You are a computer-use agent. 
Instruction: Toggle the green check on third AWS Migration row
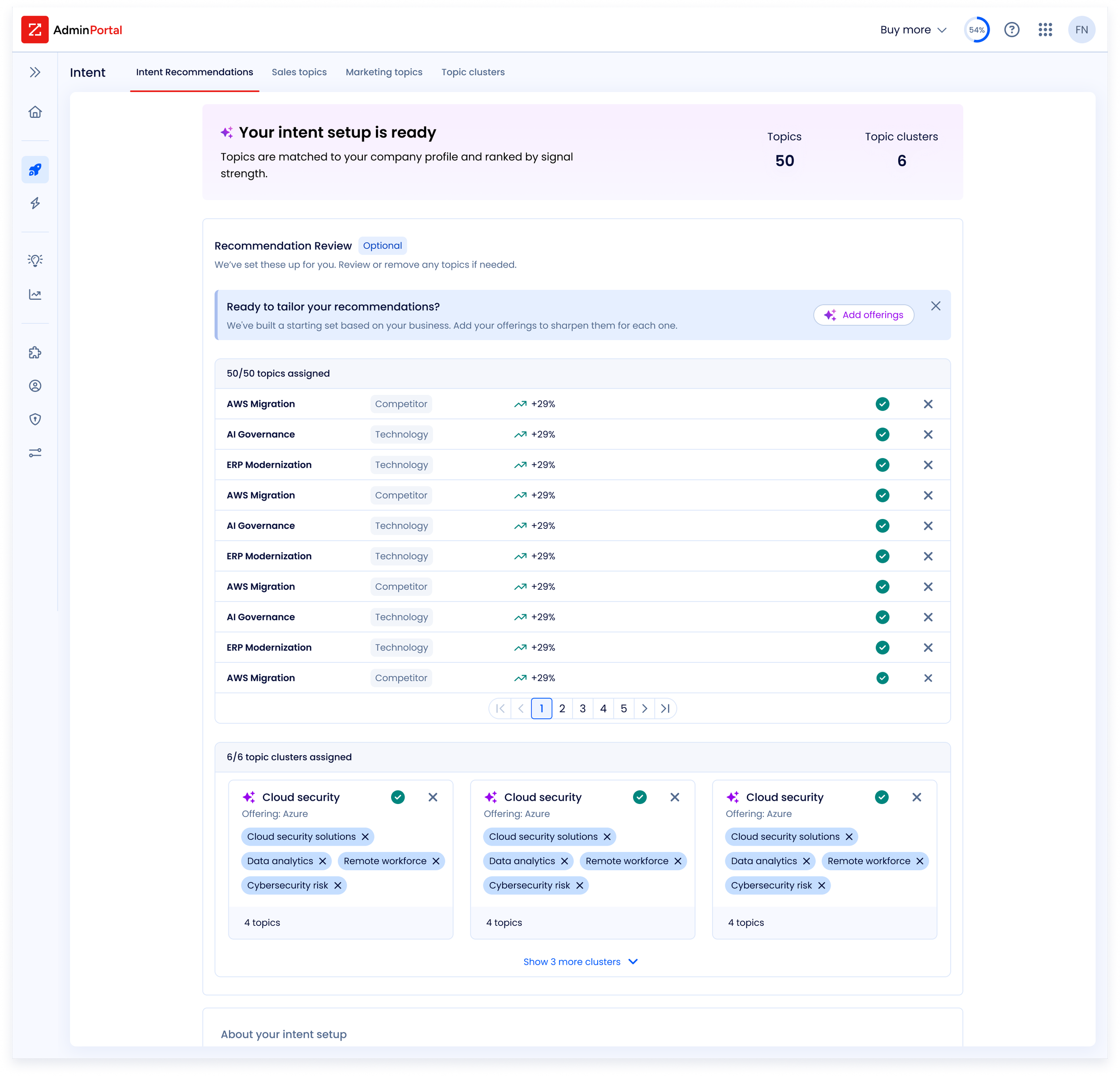click(882, 587)
